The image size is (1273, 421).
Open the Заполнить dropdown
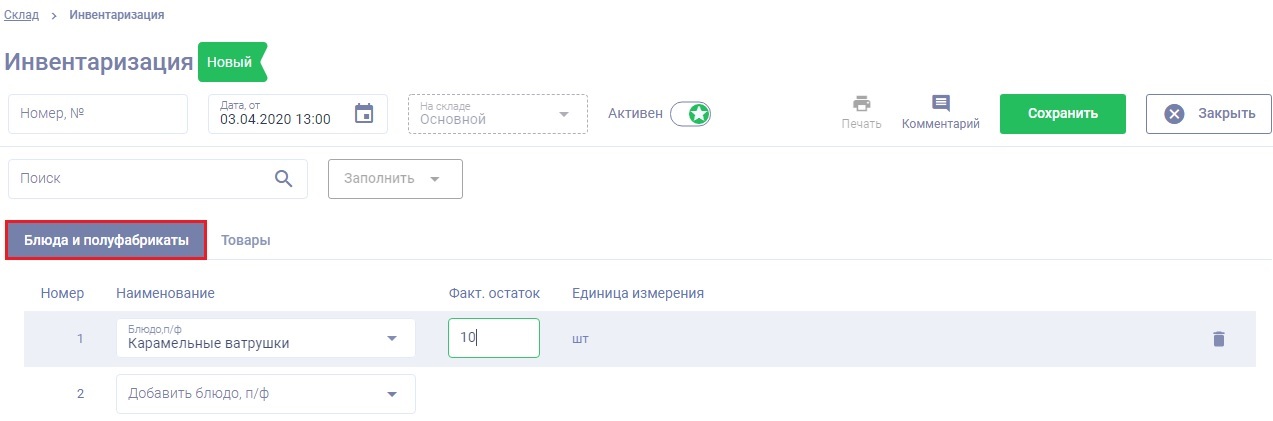click(395, 179)
